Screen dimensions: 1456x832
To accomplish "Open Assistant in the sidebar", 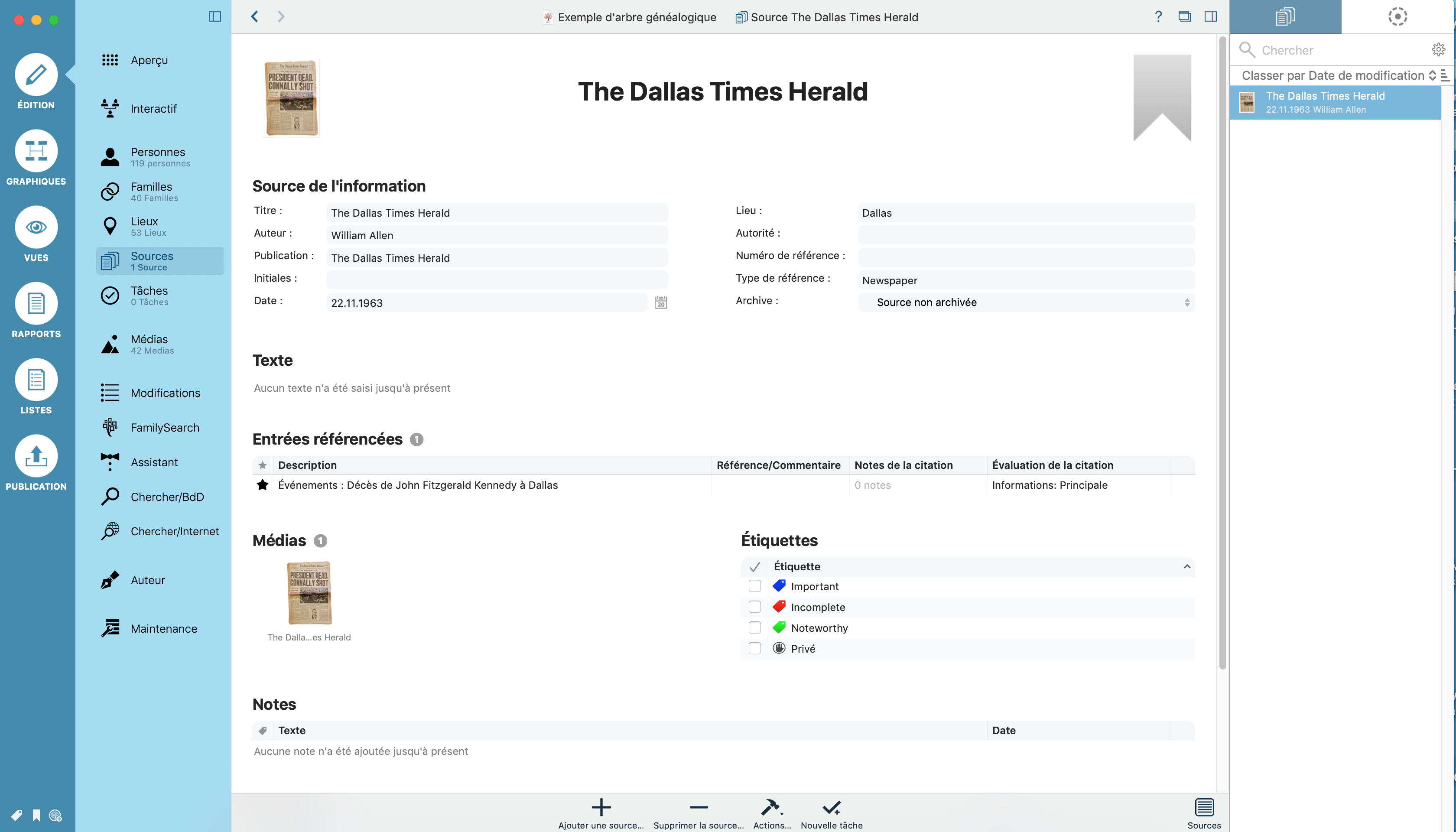I will (160, 461).
